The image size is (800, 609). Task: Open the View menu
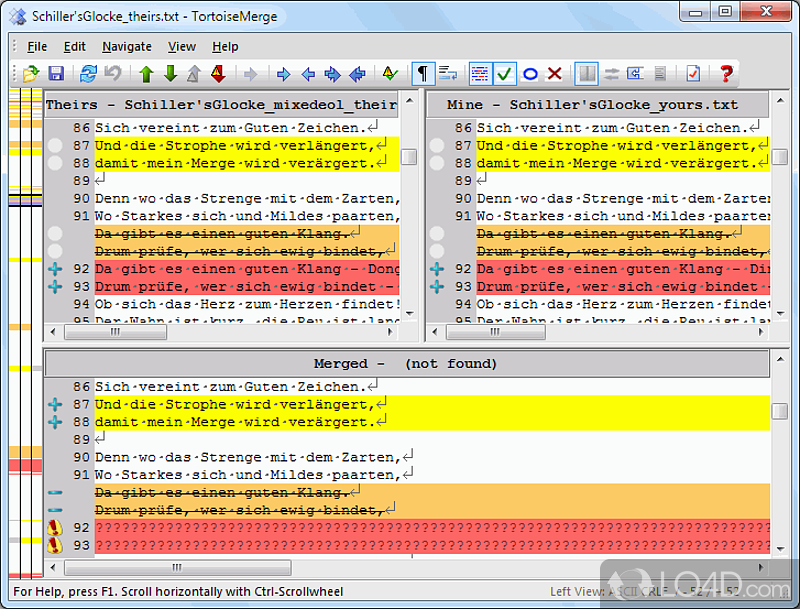coord(182,46)
